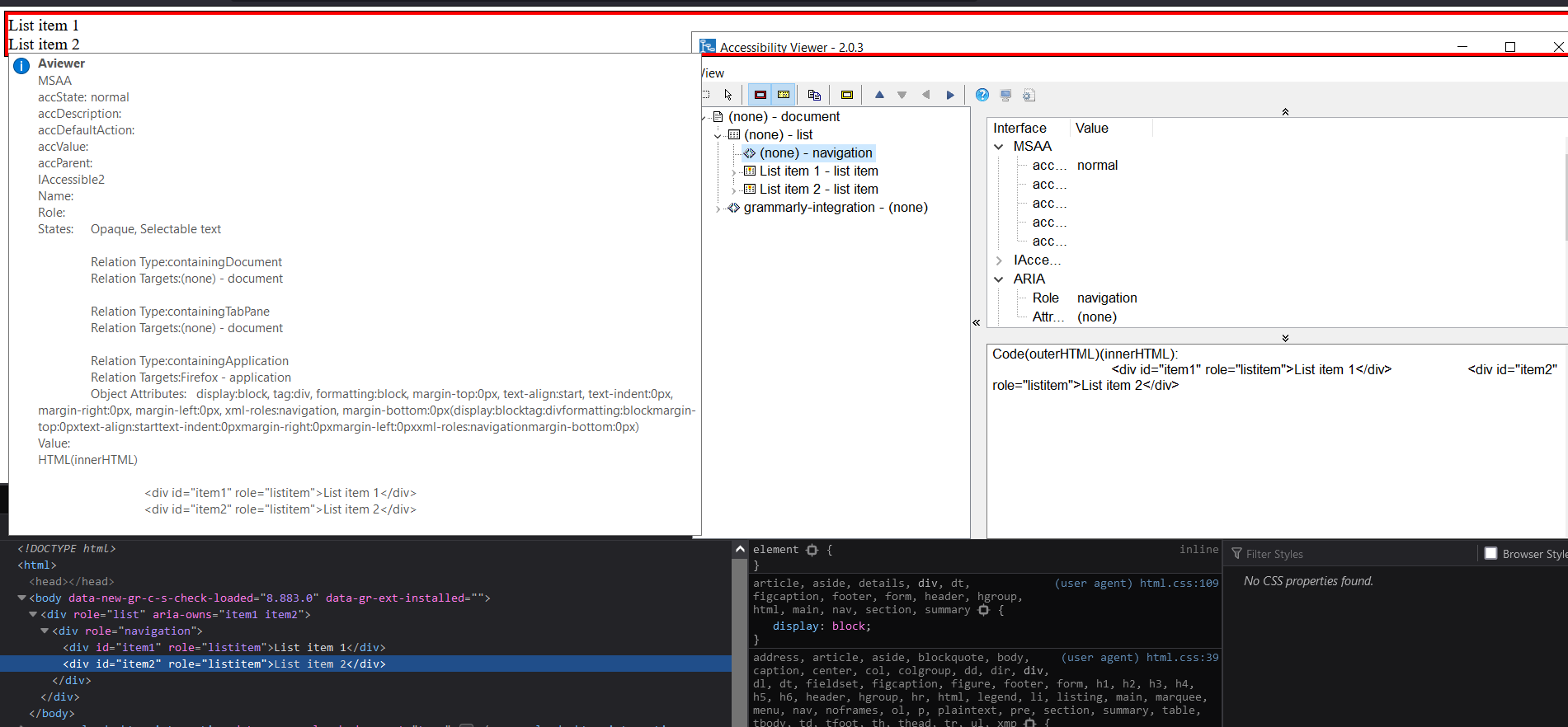Screen dimensions: 1568x727
Task: Open the settings page gear icon in the toolbar
Action: 1029,95
